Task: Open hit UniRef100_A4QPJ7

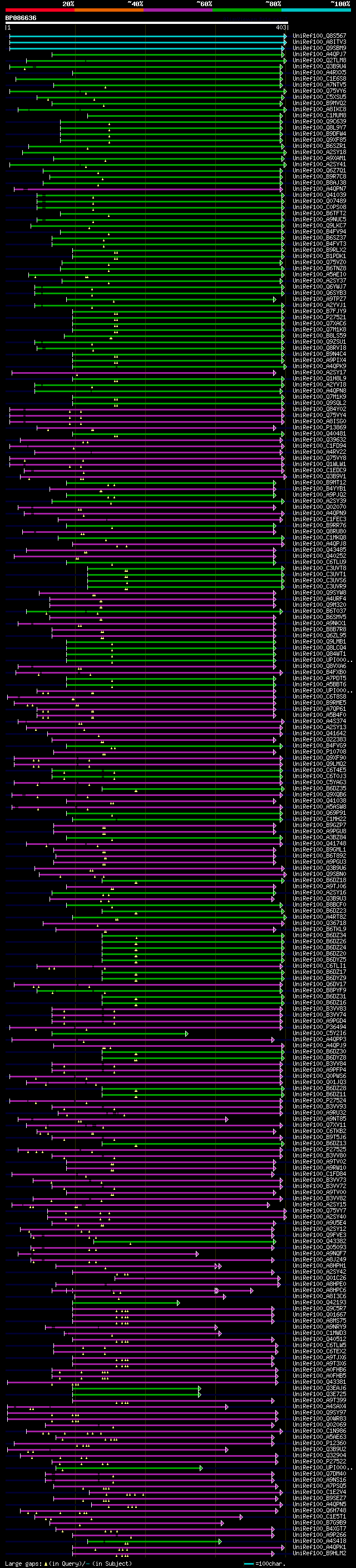Action: [319, 54]
